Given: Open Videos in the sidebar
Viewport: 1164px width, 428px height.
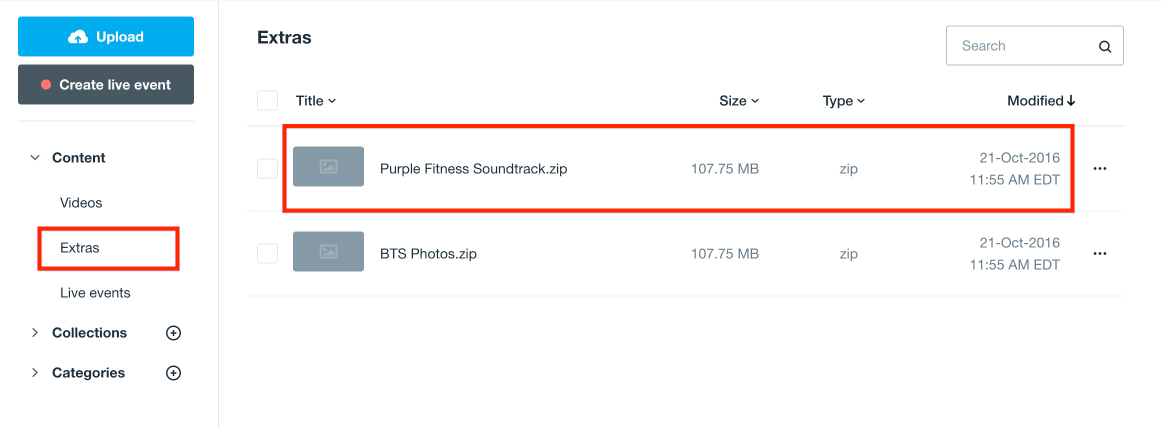Looking at the screenshot, I should (x=81, y=203).
